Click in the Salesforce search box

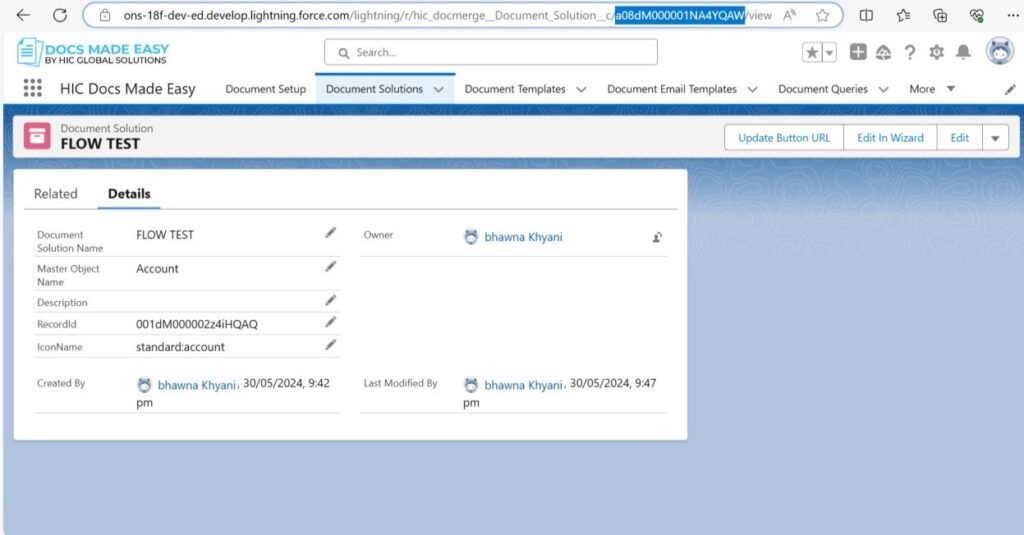tap(490, 52)
